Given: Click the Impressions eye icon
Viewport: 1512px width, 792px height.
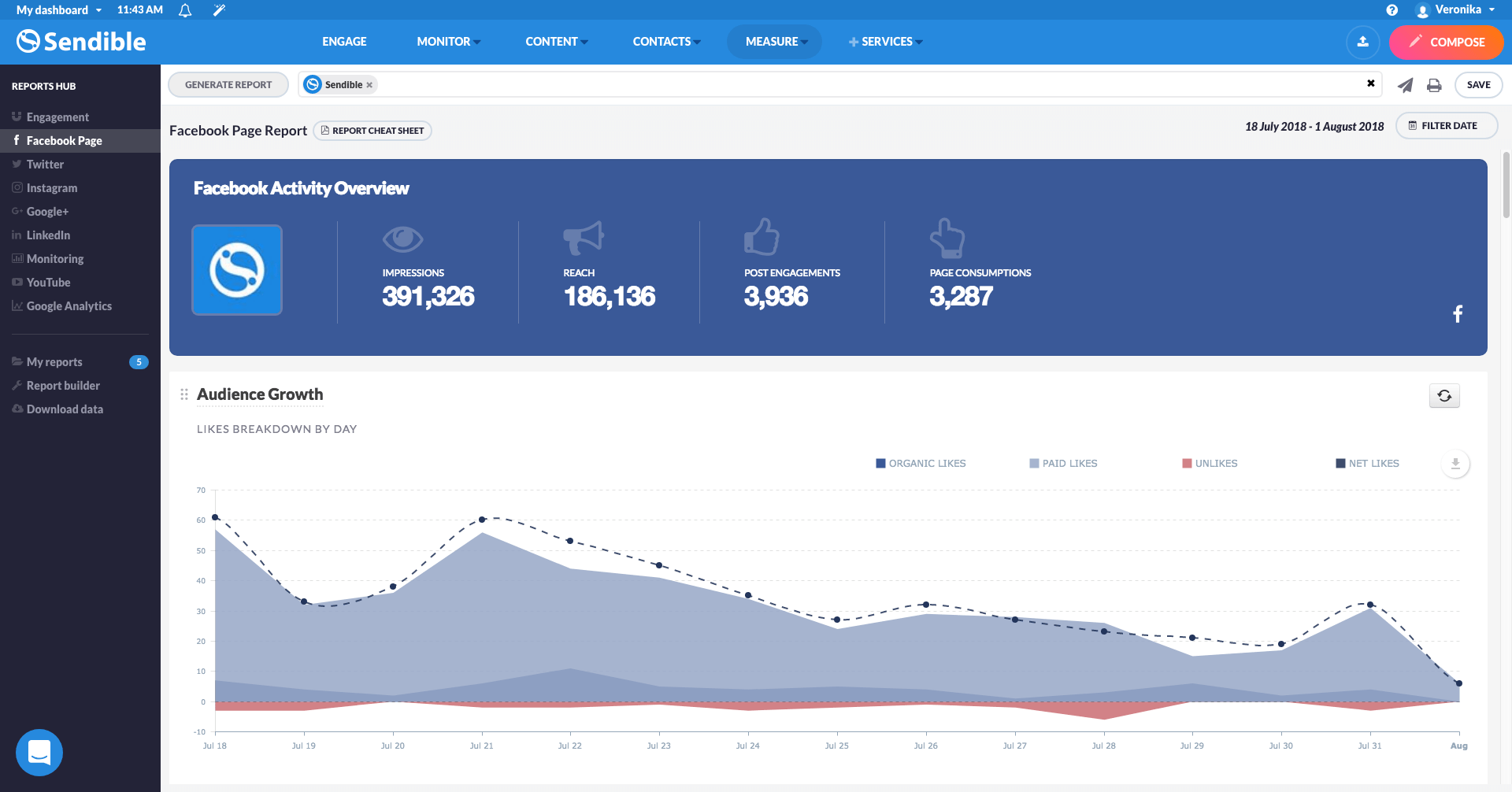Looking at the screenshot, I should tap(402, 239).
